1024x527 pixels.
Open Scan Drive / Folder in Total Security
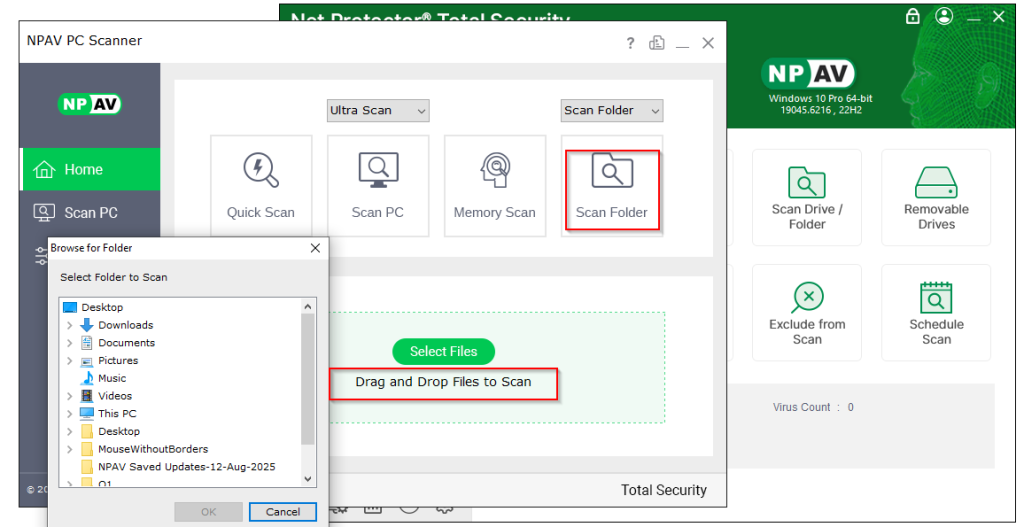point(807,198)
